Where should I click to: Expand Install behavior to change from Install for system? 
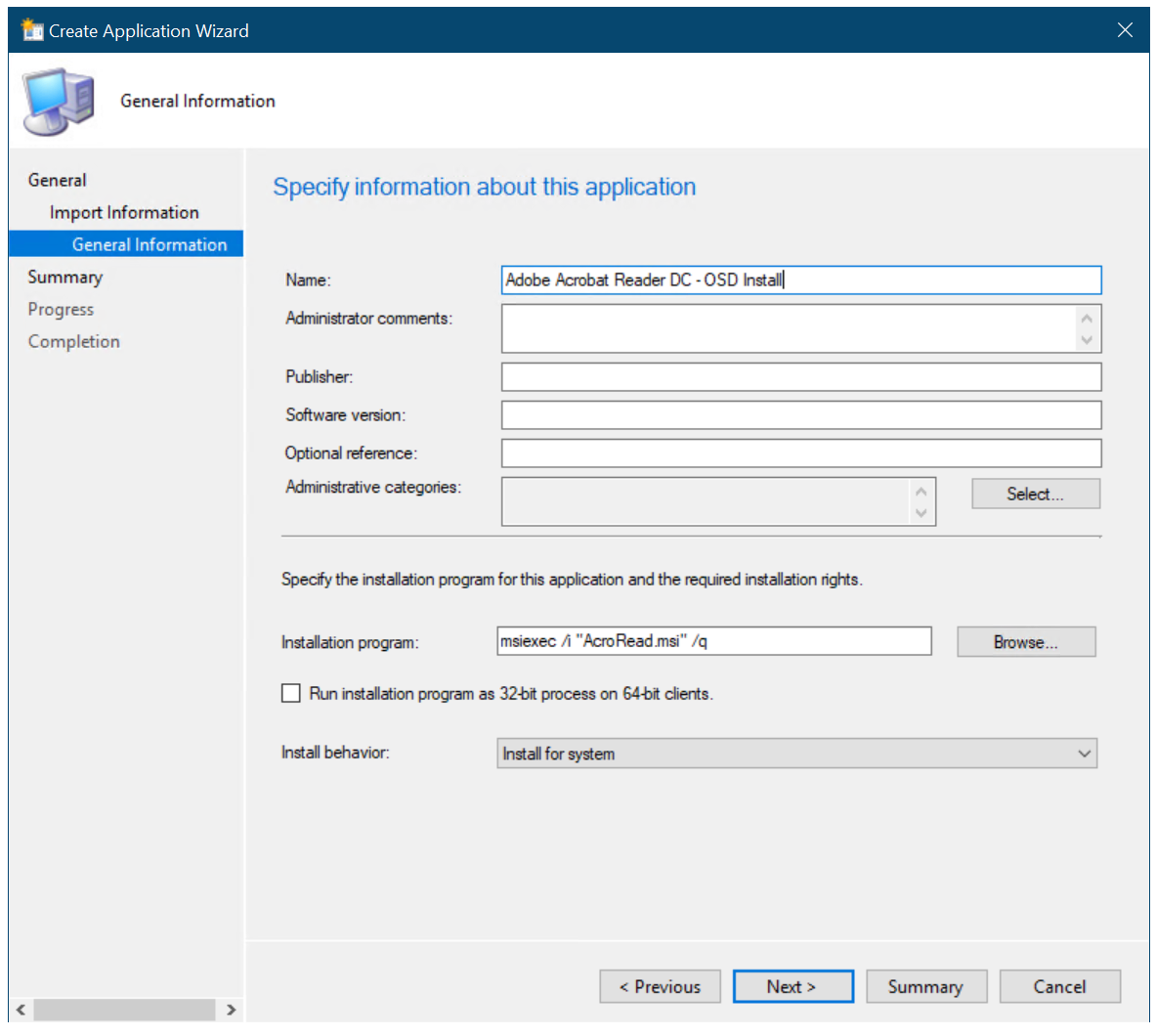(x=1084, y=753)
